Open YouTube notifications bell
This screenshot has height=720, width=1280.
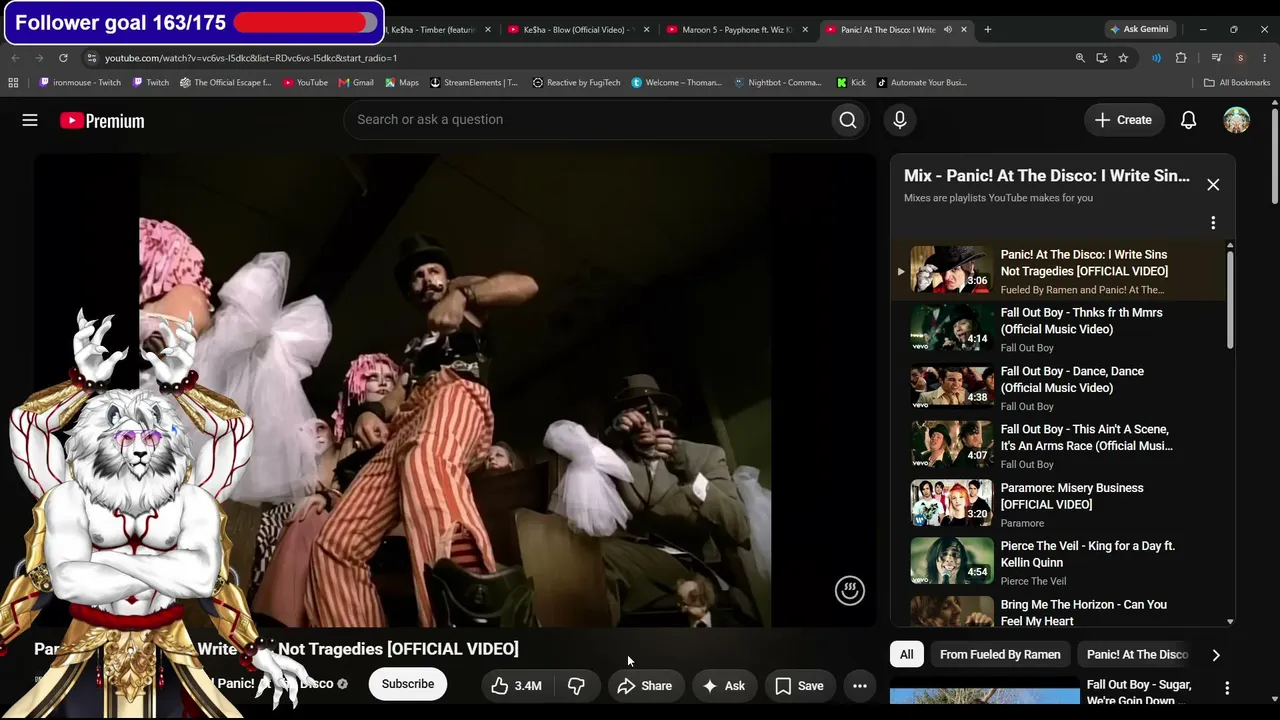(1188, 120)
